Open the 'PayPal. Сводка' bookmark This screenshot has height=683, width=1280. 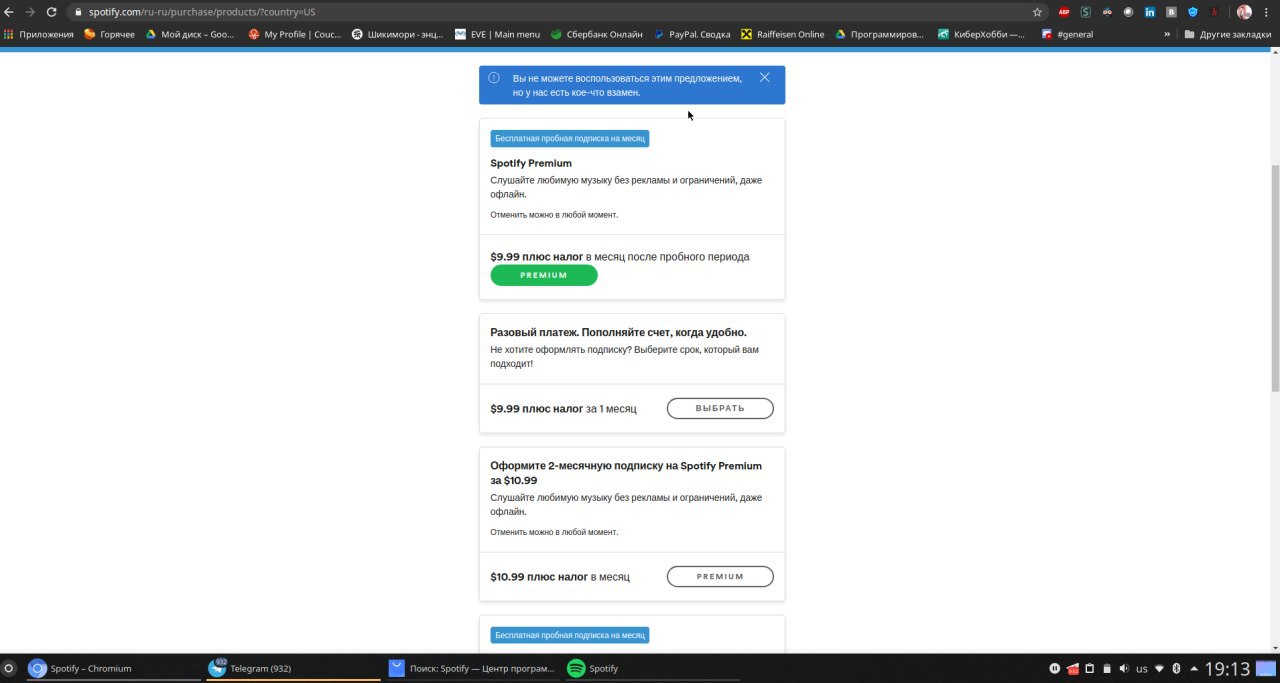[693, 34]
